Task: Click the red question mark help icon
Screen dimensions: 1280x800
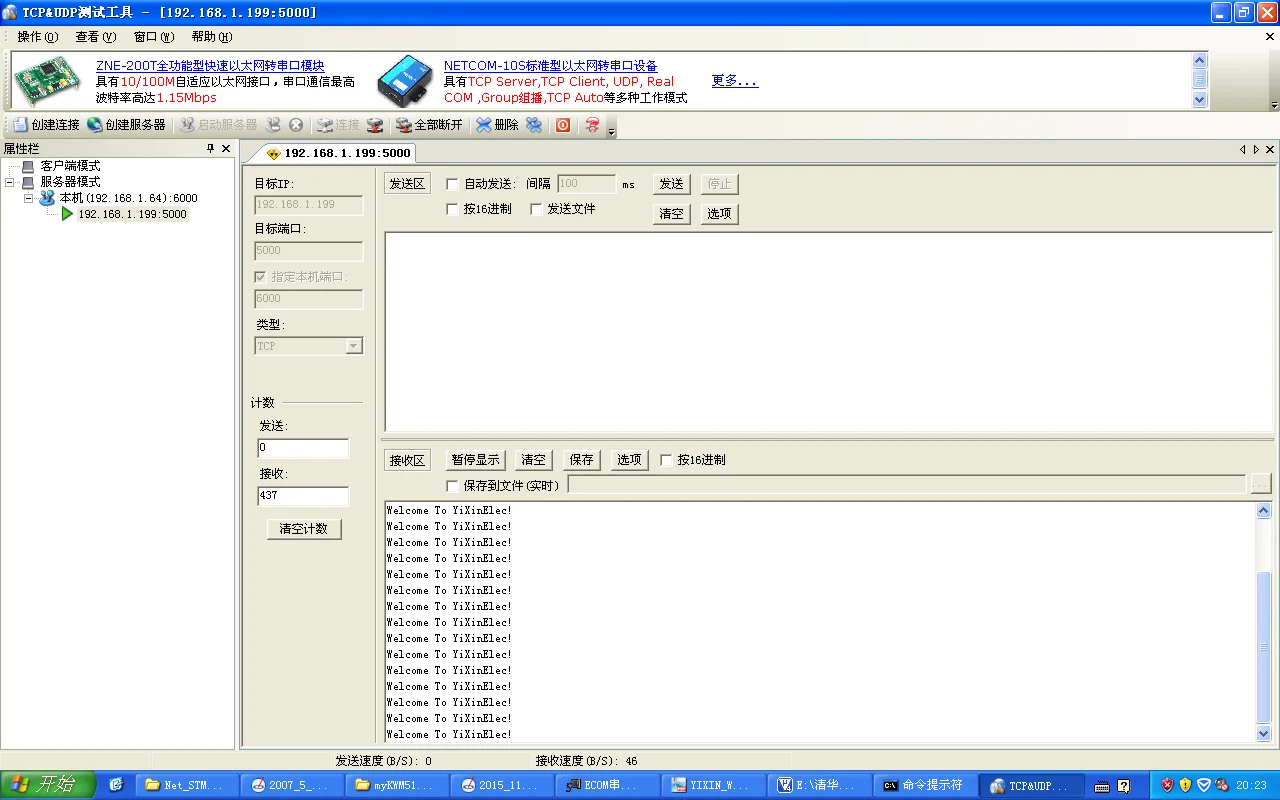Action: [592, 125]
